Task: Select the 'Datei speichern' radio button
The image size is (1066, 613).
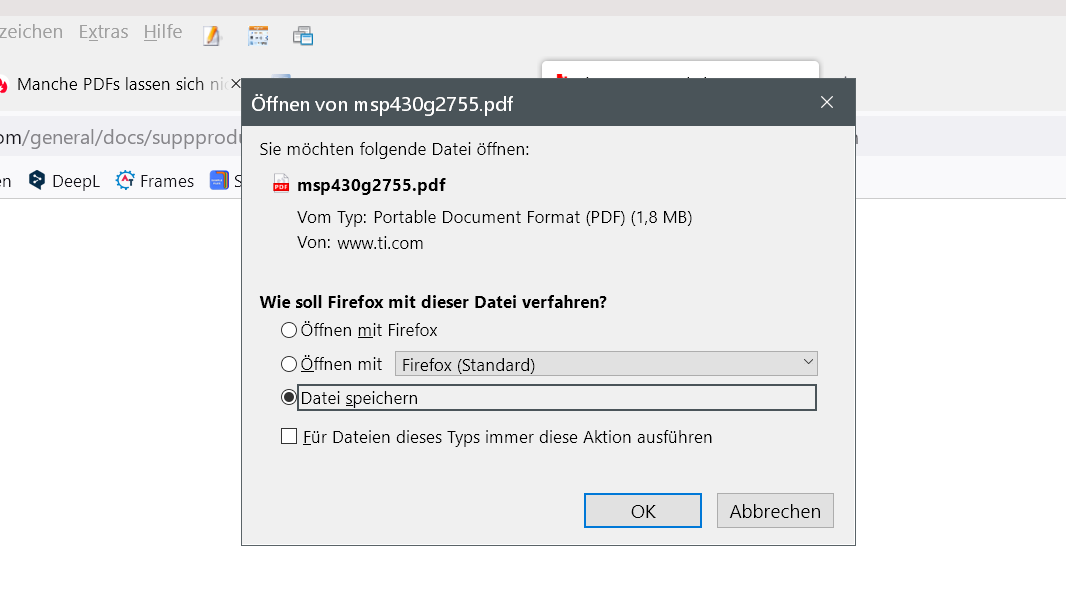Action: pyautogui.click(x=289, y=397)
